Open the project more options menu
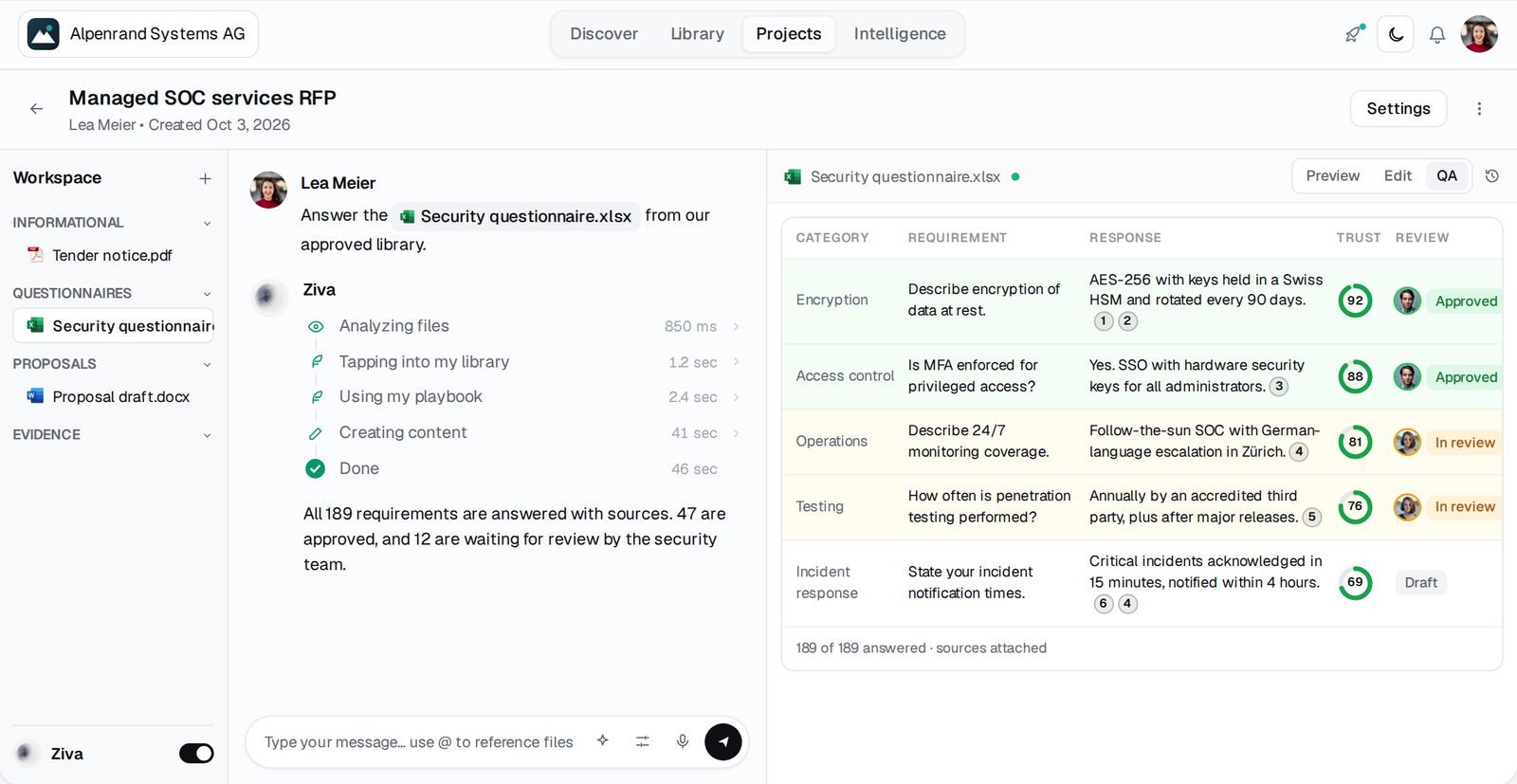 coord(1479,109)
